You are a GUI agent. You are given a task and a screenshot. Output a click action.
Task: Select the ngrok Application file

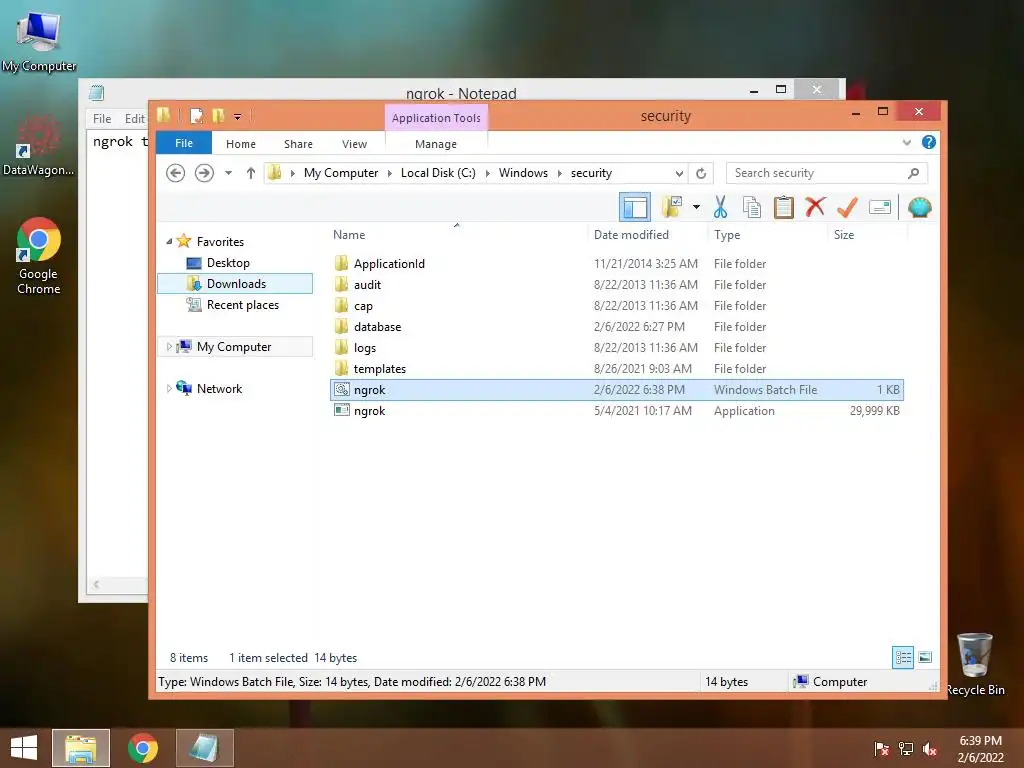coord(616,411)
